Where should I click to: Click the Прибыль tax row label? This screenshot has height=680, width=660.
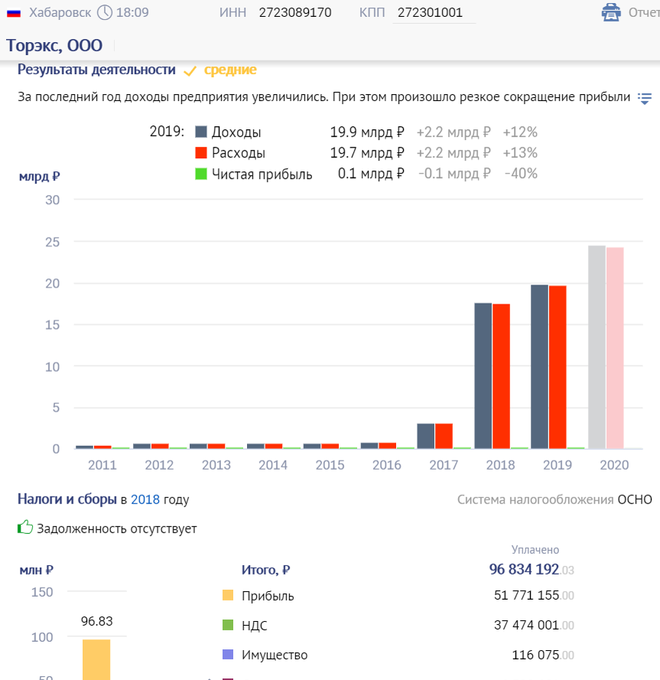tap(268, 596)
